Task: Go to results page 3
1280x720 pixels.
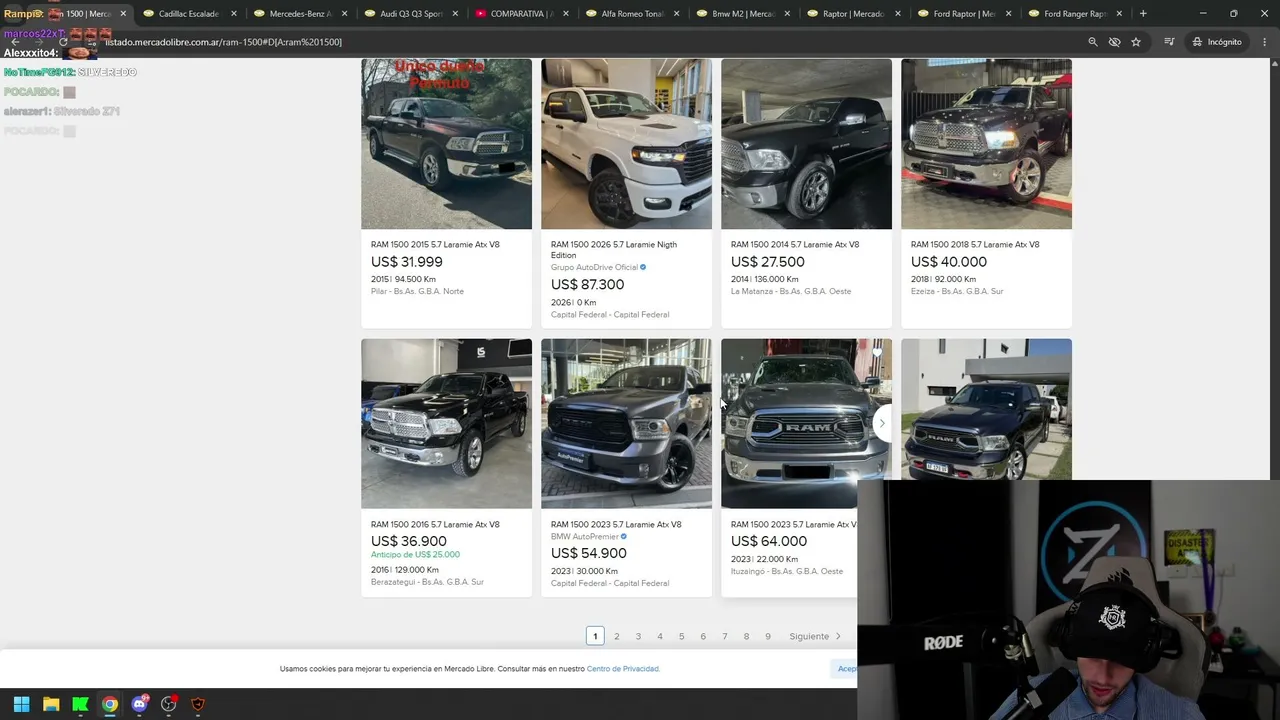Action: coord(638,637)
